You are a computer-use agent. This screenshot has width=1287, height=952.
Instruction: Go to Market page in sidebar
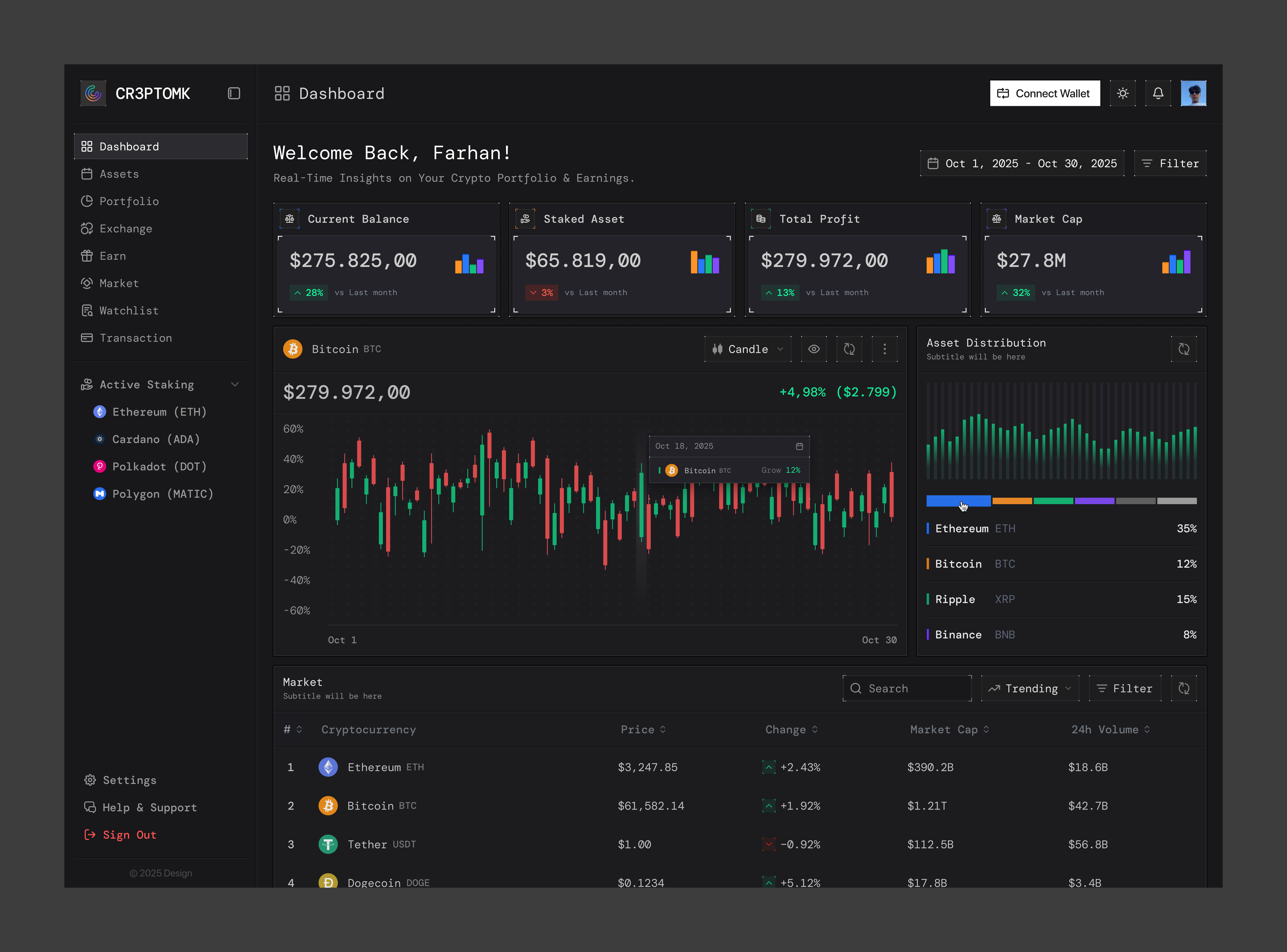coord(161,283)
